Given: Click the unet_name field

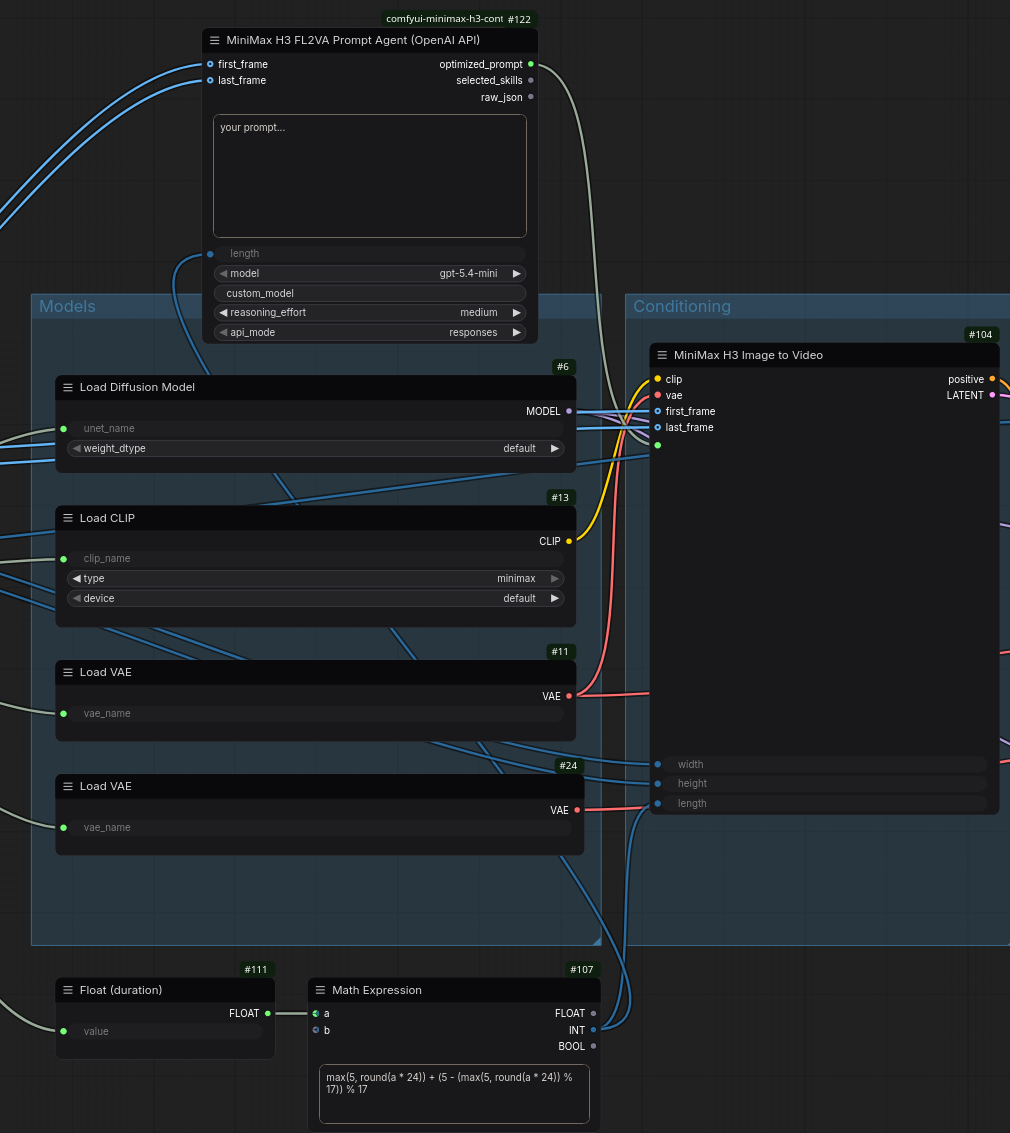Looking at the screenshot, I should click(x=316, y=428).
